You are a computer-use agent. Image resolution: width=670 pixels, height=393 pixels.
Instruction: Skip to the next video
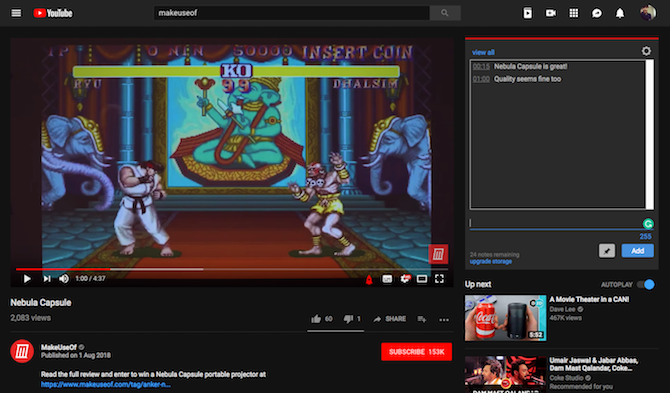(x=47, y=279)
